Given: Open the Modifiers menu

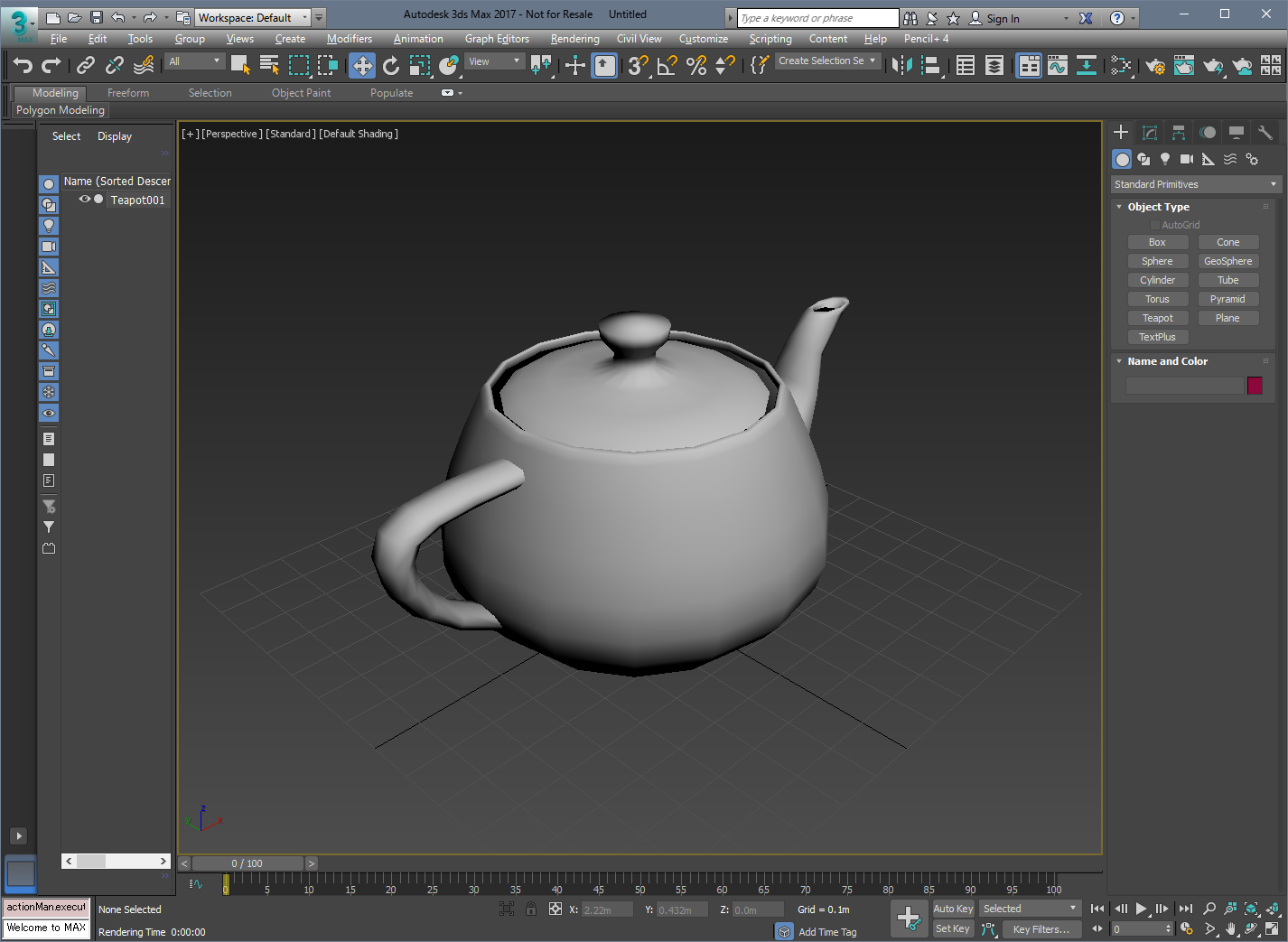Looking at the screenshot, I should coord(349,39).
